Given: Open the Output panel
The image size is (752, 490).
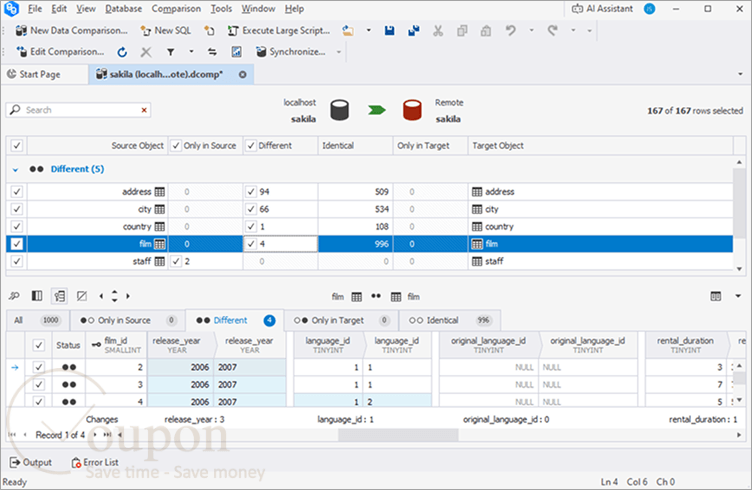Looking at the screenshot, I should (31, 462).
